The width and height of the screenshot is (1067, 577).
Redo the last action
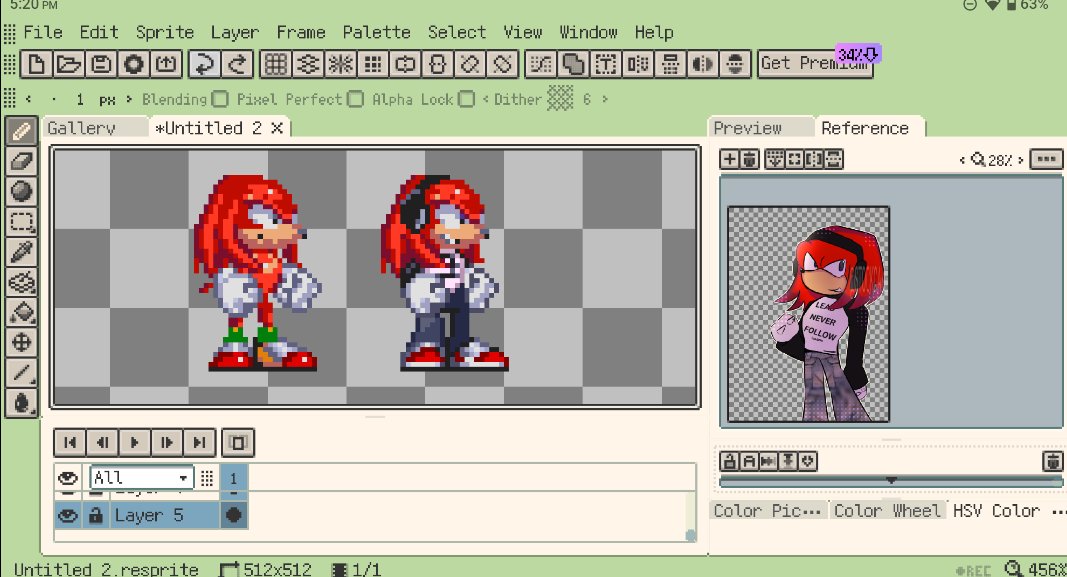click(x=237, y=65)
